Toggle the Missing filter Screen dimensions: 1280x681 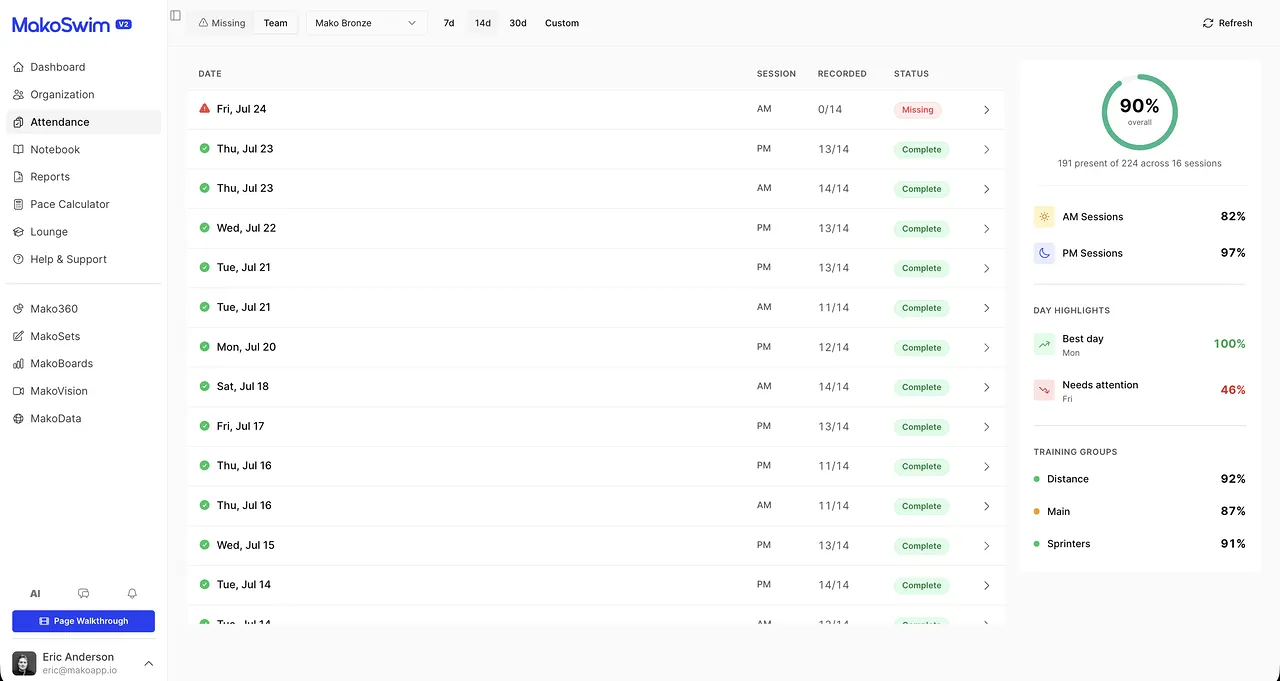pyautogui.click(x=222, y=23)
